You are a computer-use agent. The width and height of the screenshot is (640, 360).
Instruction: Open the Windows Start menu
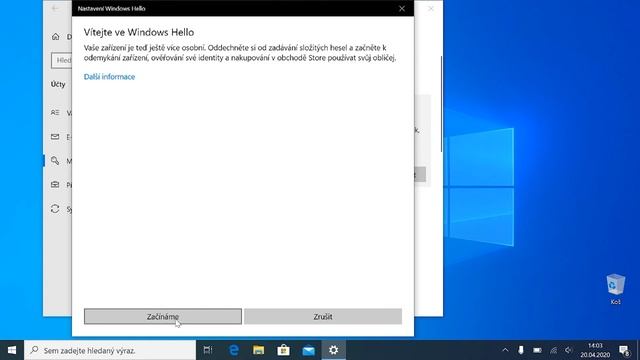(12, 350)
